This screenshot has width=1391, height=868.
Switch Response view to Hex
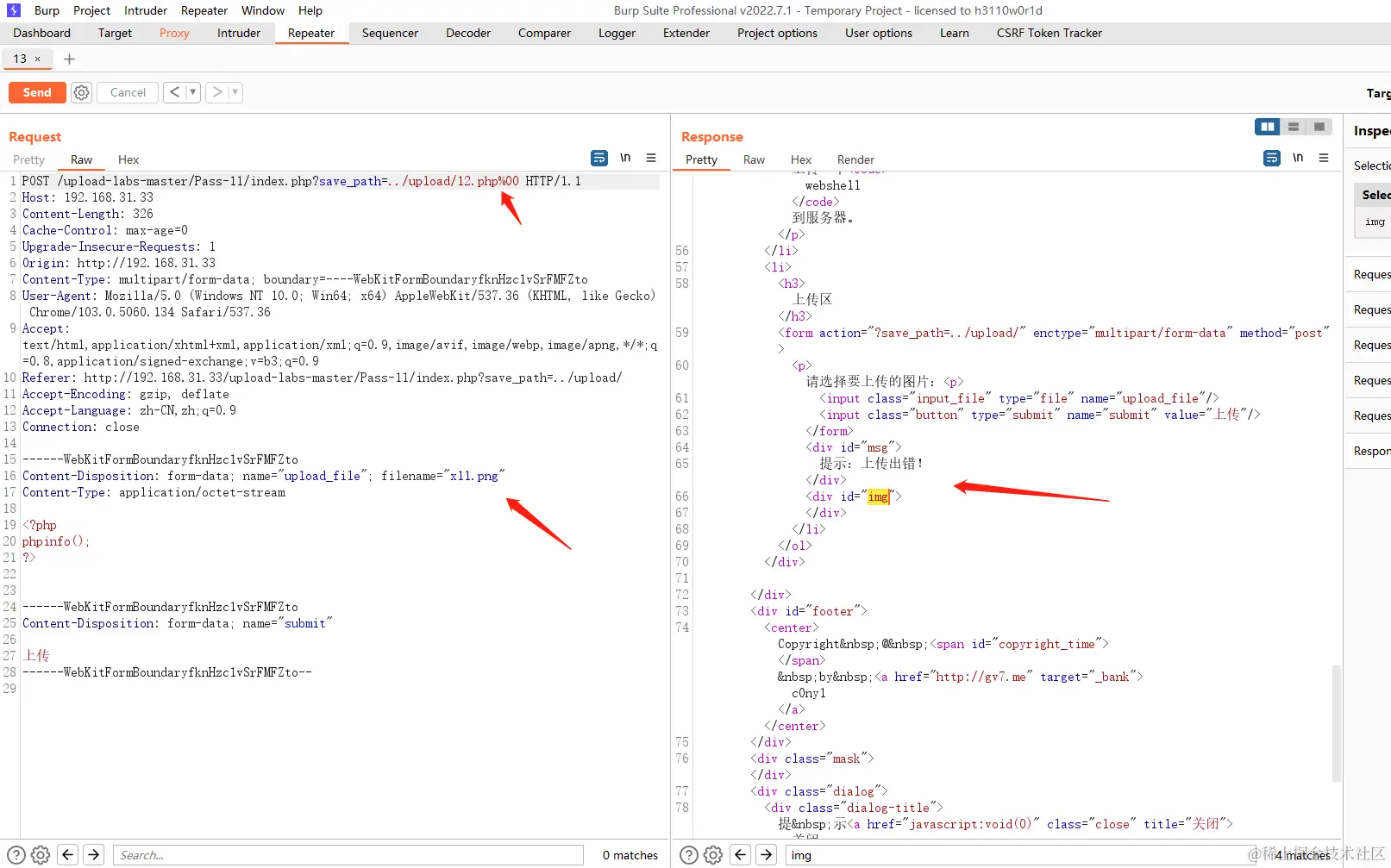801,159
